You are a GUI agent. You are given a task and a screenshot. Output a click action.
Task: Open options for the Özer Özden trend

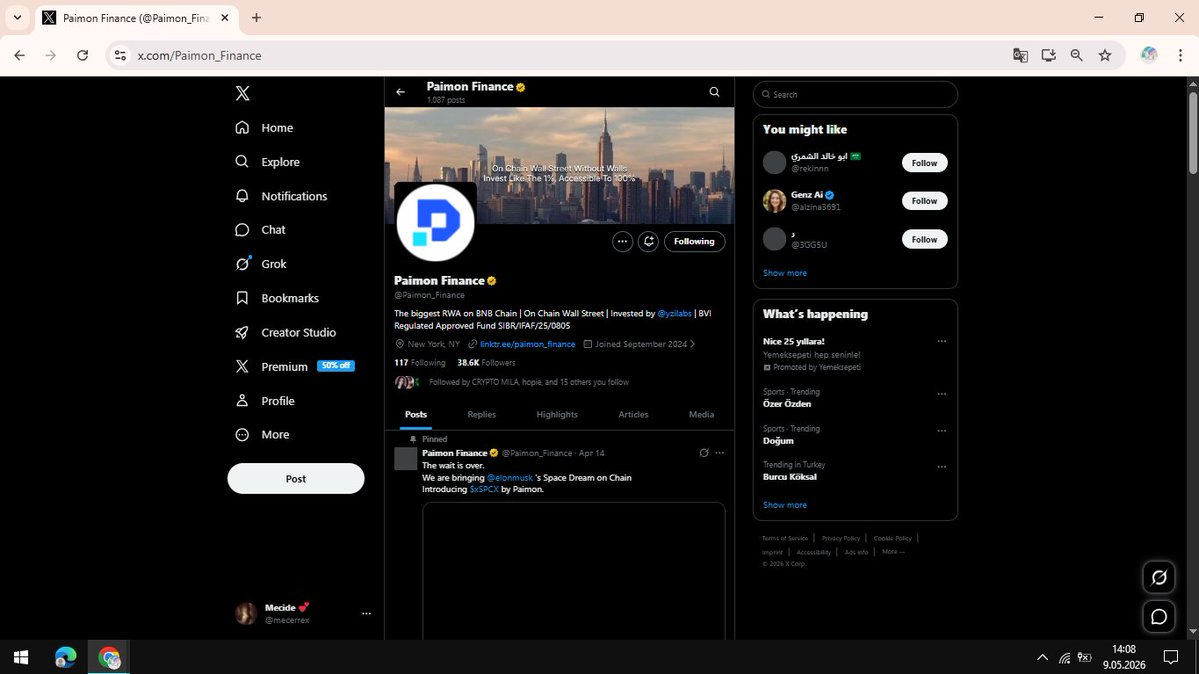[941, 394]
